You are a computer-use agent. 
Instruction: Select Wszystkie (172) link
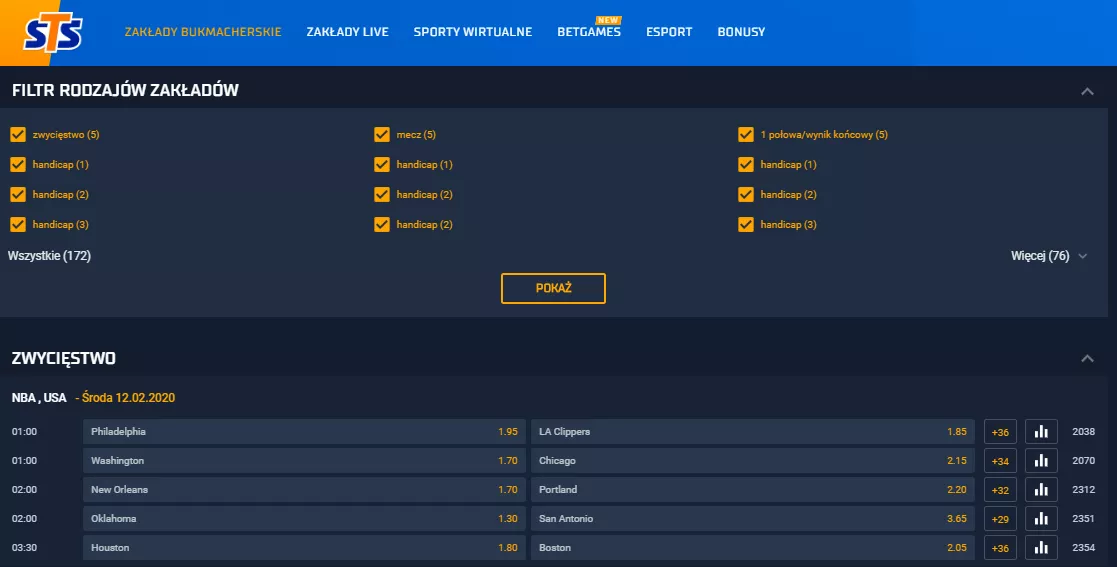click(x=50, y=256)
